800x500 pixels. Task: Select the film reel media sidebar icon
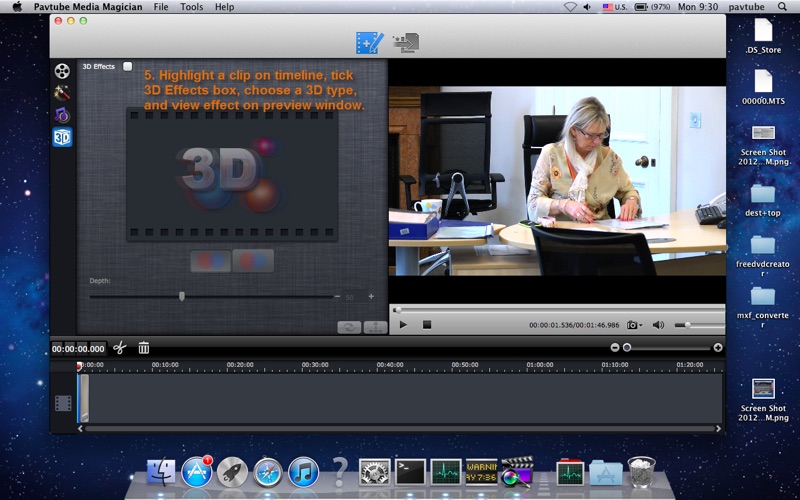pos(62,71)
